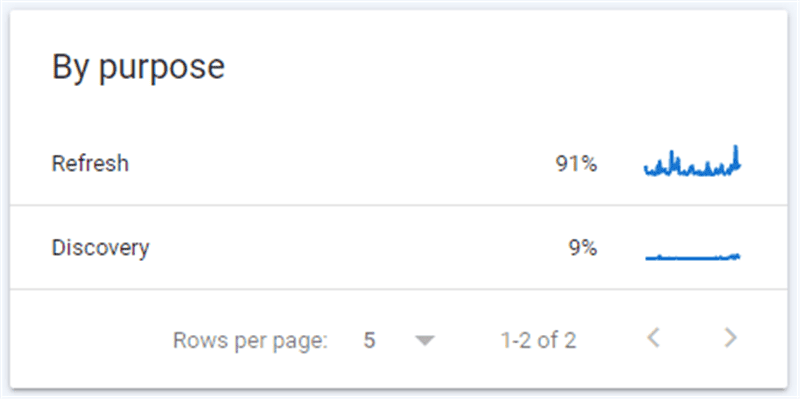
Task: Click the rows per page value 5
Action: pyautogui.click(x=369, y=340)
